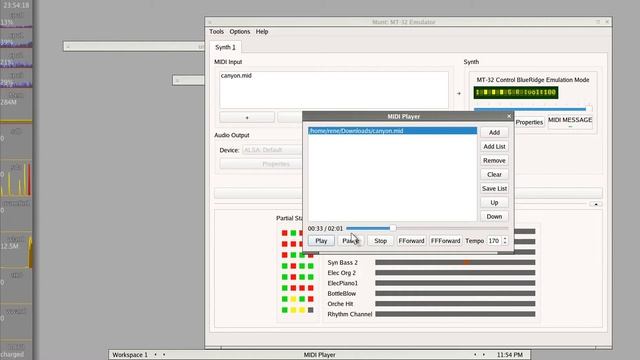Image resolution: width=640 pixels, height=360 pixels.
Task: Click the plus button under MIDI Input
Action: pos(247,118)
